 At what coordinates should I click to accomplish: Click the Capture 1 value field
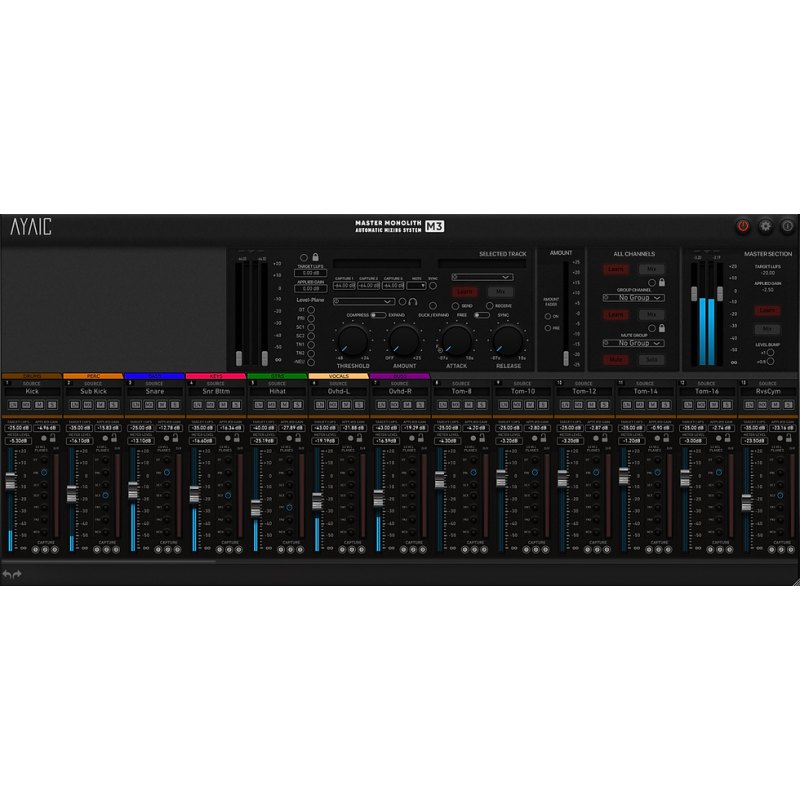click(344, 286)
